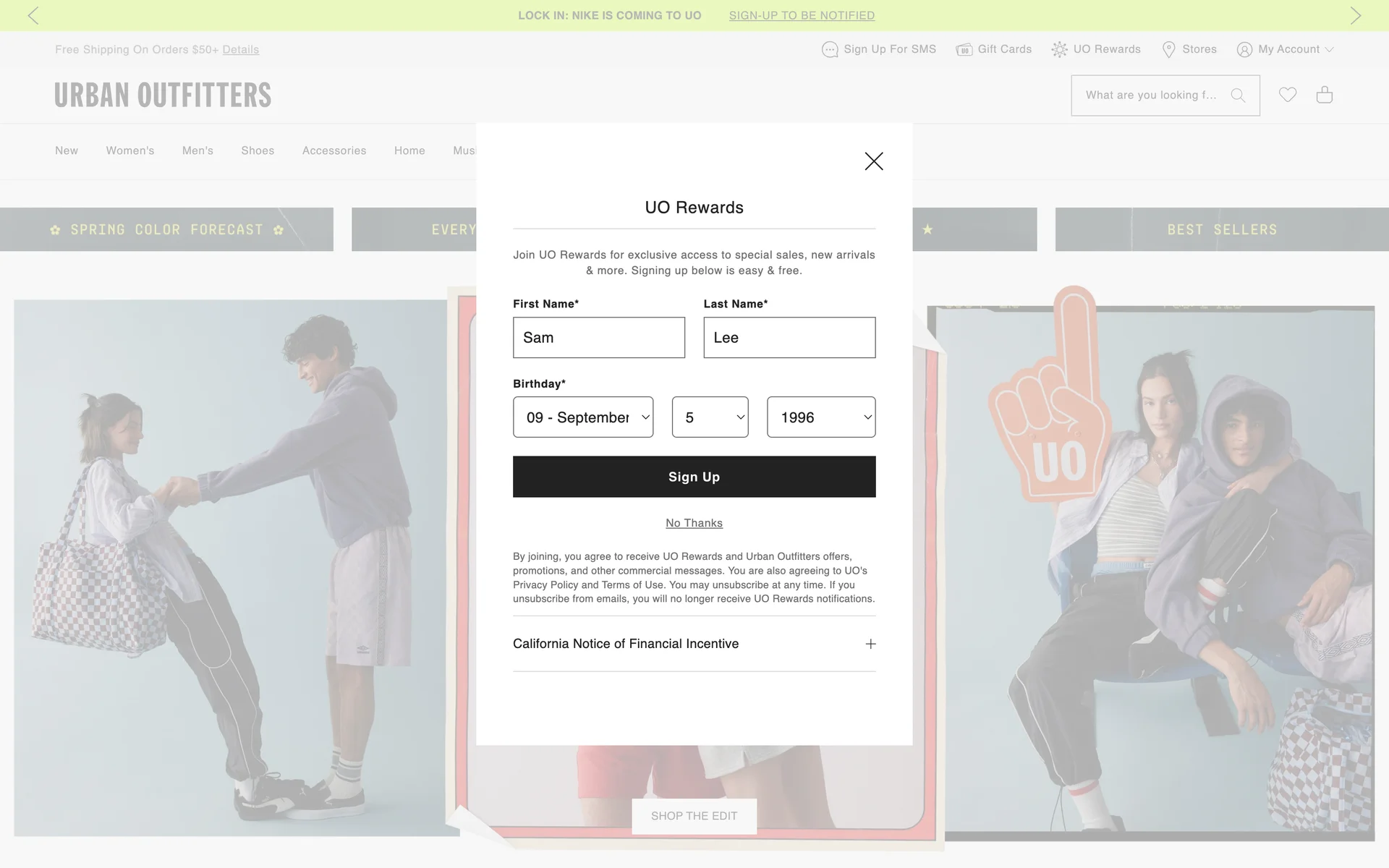Open UO Rewards in top bar
Screen dimensions: 1389x868
click(x=1096, y=49)
